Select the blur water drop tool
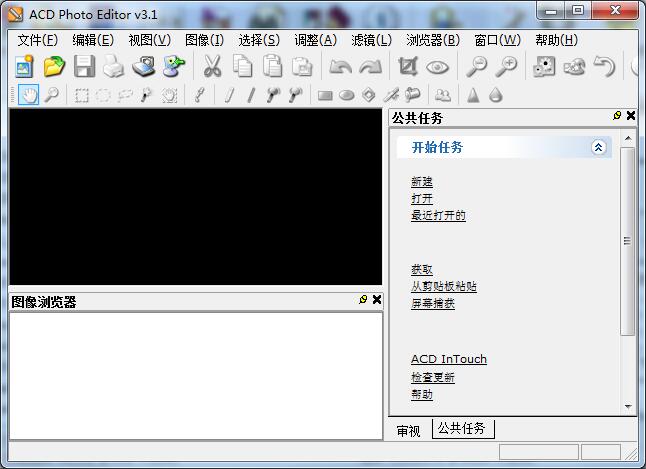This screenshot has height=469, width=646. pyautogui.click(x=496, y=95)
